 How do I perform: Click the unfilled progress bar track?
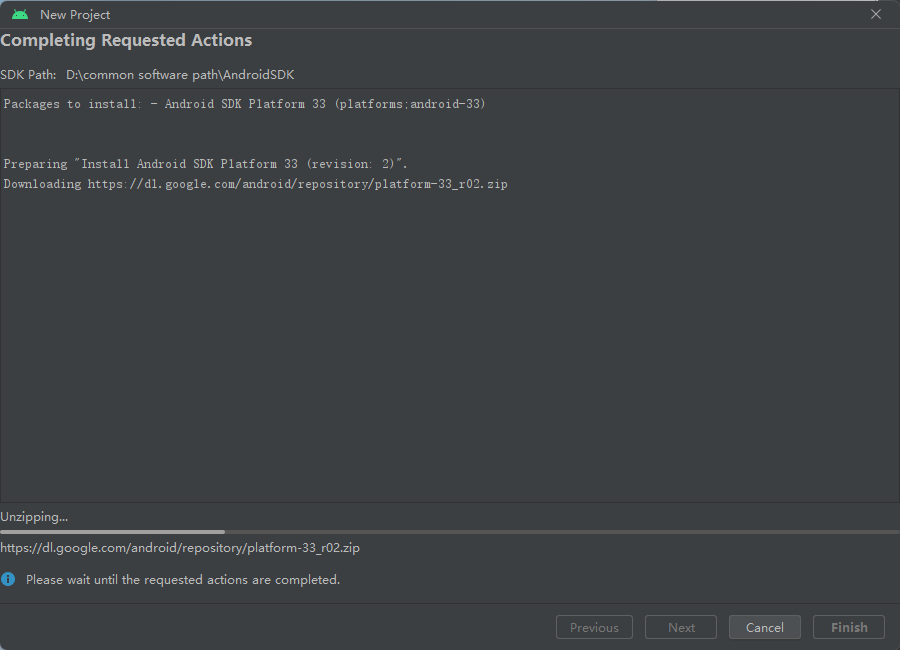pyautogui.click(x=562, y=532)
